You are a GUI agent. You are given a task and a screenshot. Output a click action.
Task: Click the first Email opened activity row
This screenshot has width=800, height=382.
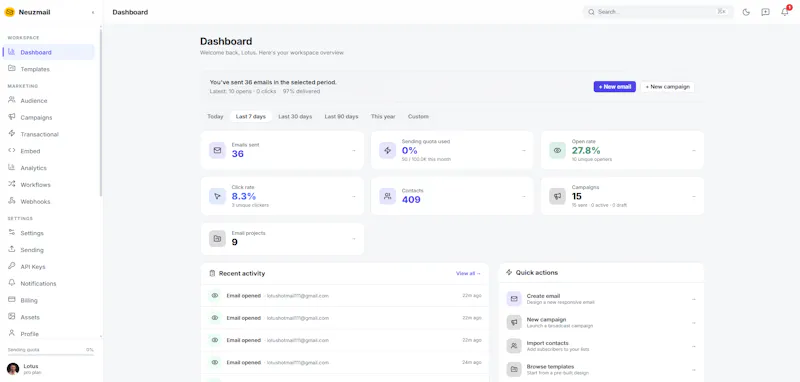click(344, 296)
